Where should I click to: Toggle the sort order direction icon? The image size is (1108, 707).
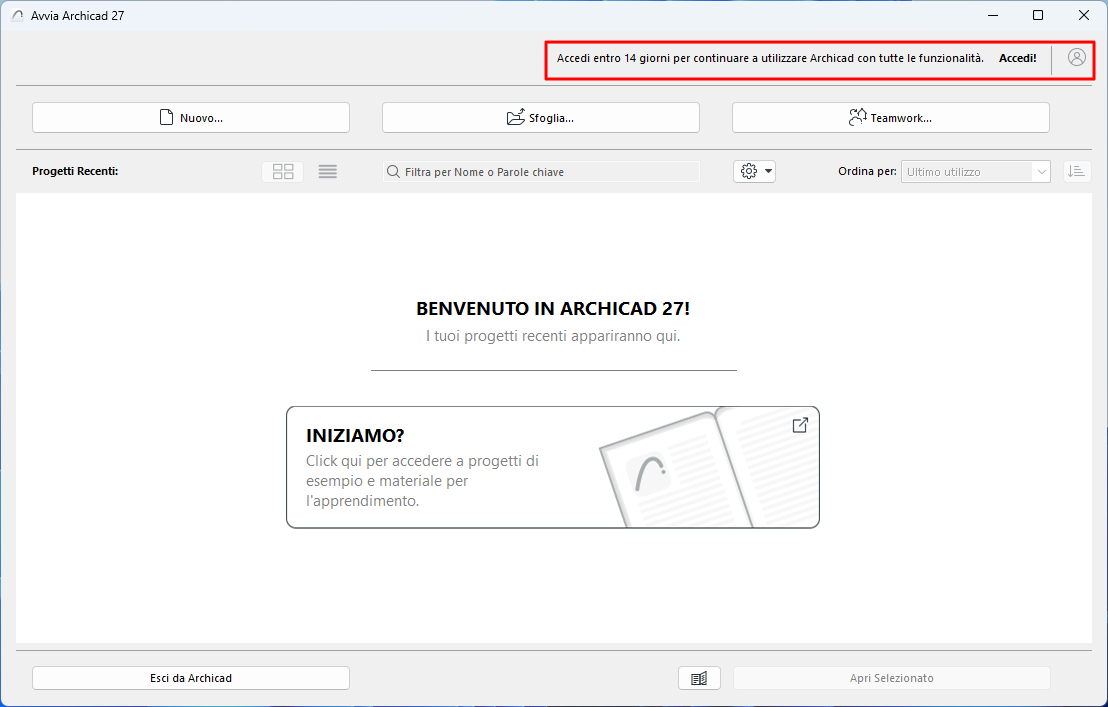1076,172
